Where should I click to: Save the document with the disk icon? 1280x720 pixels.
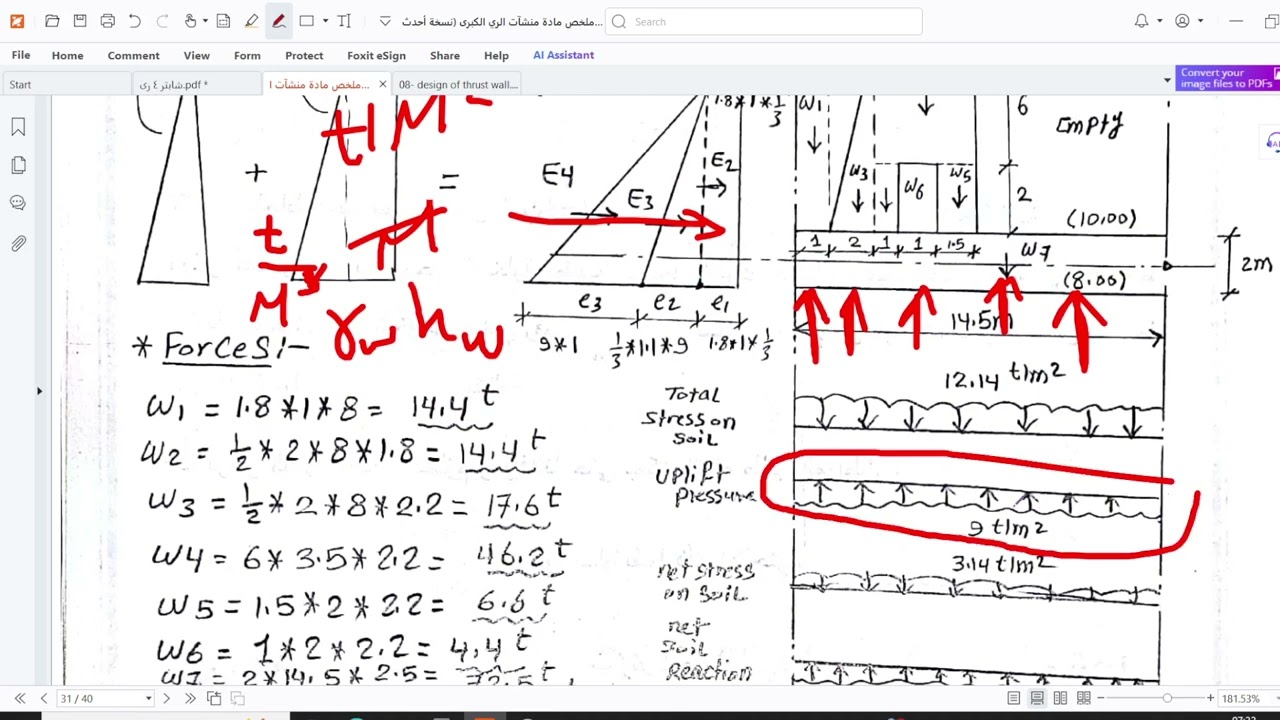[x=80, y=21]
